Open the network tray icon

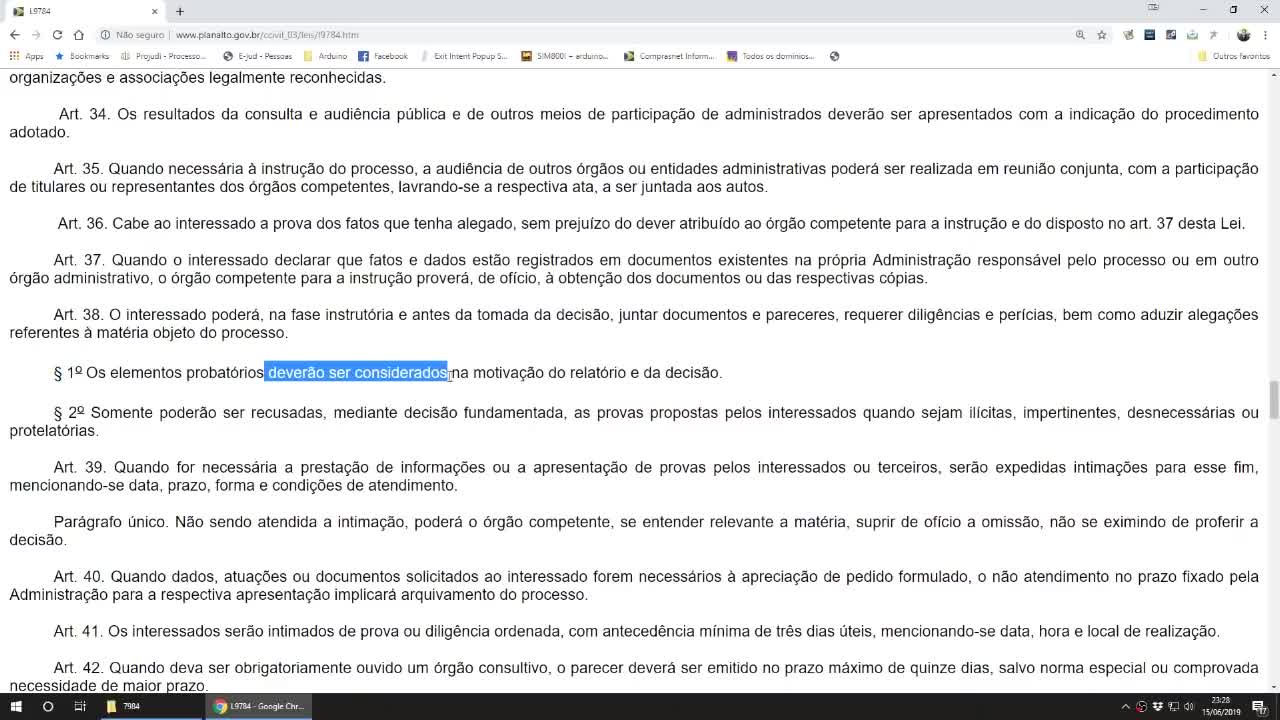pos(1174,706)
